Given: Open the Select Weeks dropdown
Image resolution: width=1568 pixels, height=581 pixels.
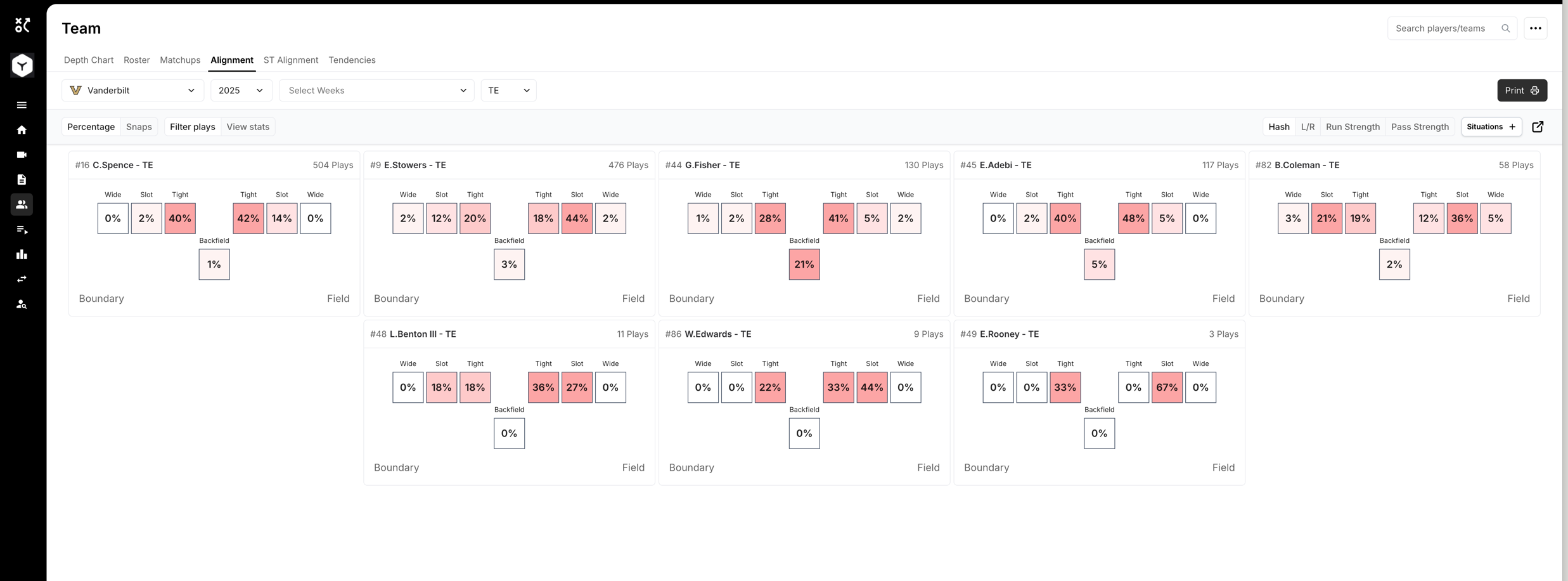Looking at the screenshot, I should (x=376, y=91).
